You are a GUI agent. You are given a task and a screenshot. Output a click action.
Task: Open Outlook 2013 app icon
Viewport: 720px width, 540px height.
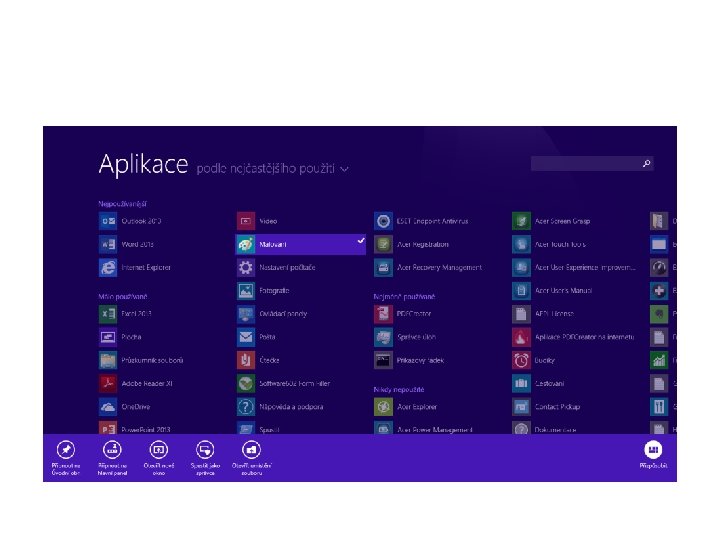pyautogui.click(x=108, y=221)
